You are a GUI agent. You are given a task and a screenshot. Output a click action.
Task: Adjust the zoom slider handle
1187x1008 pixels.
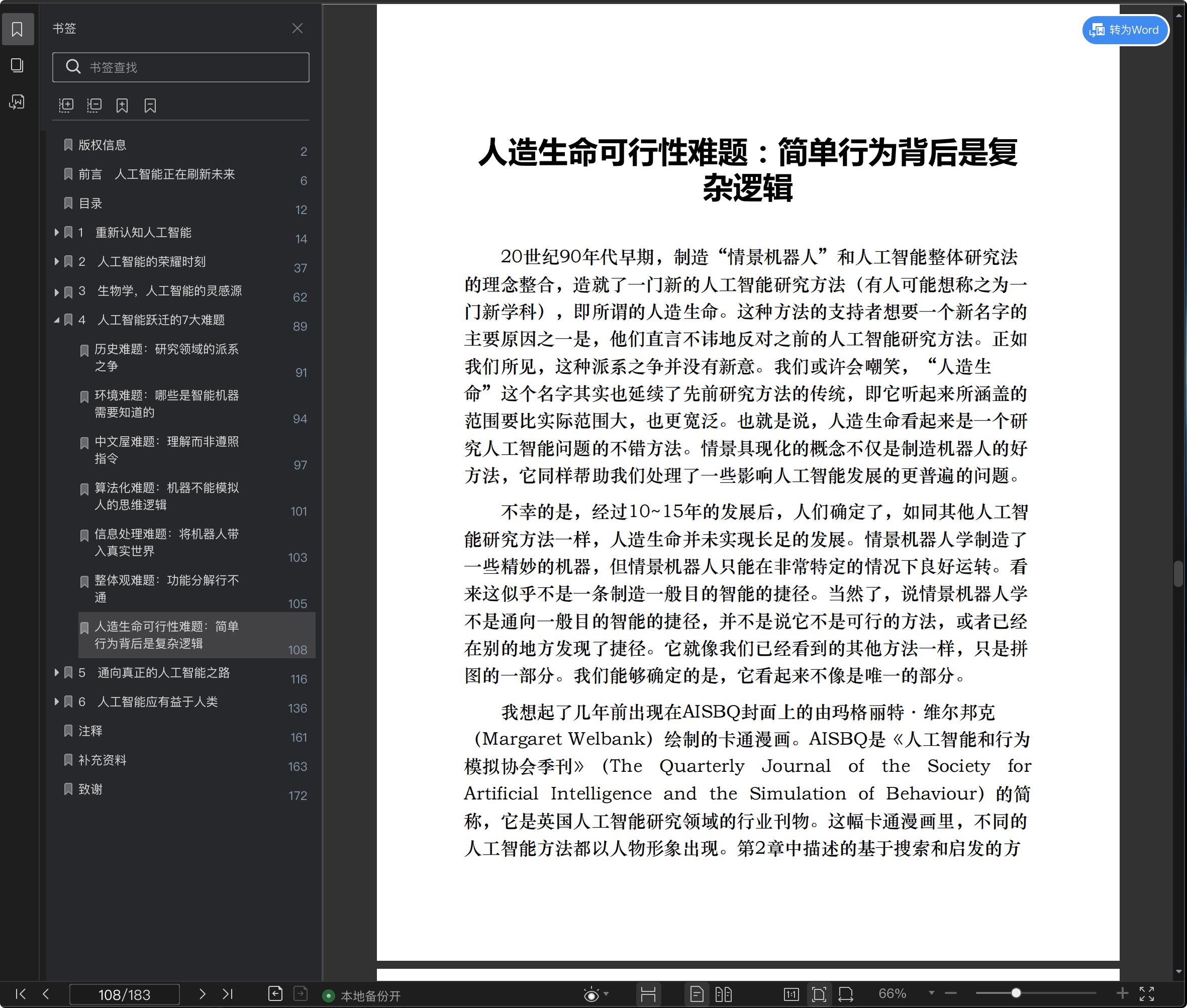(x=1016, y=993)
